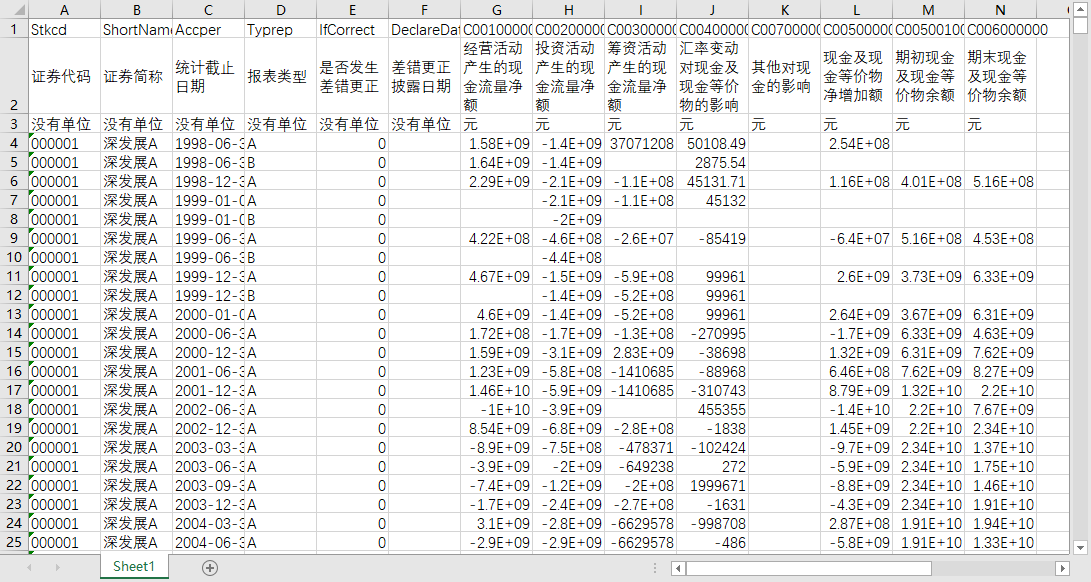Select column A header

pyautogui.click(x=64, y=10)
